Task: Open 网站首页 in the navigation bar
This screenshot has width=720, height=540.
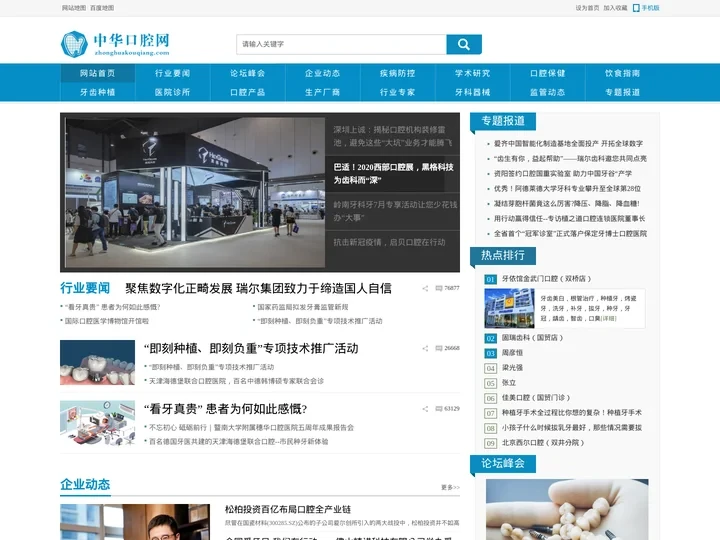Action: 97,73
